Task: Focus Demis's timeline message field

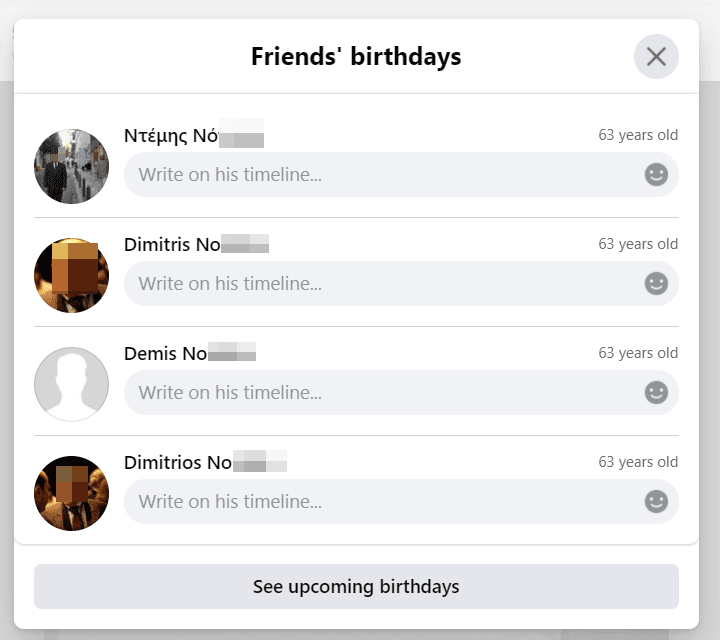Action: pos(401,393)
